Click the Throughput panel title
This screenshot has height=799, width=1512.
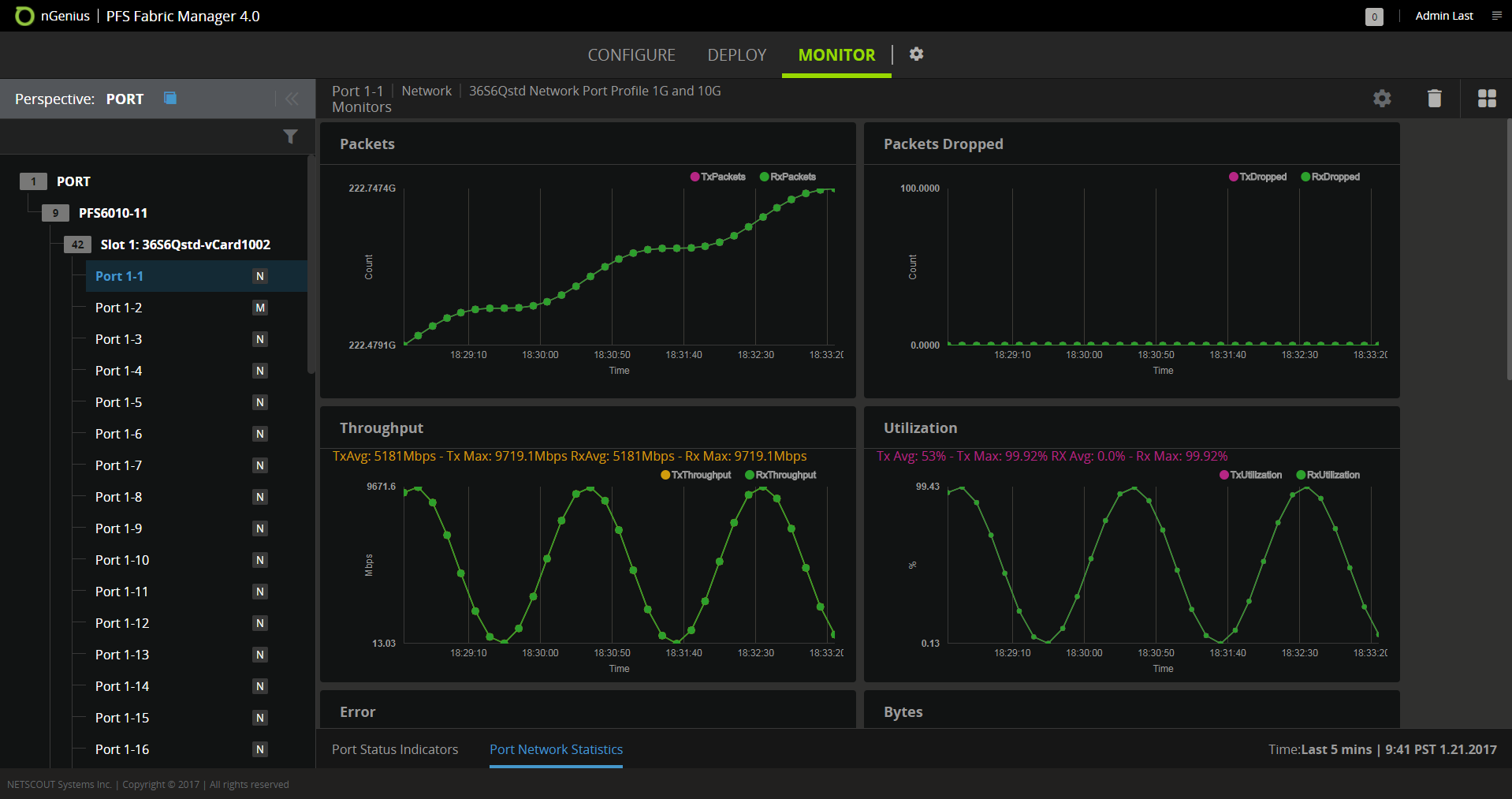click(x=382, y=428)
